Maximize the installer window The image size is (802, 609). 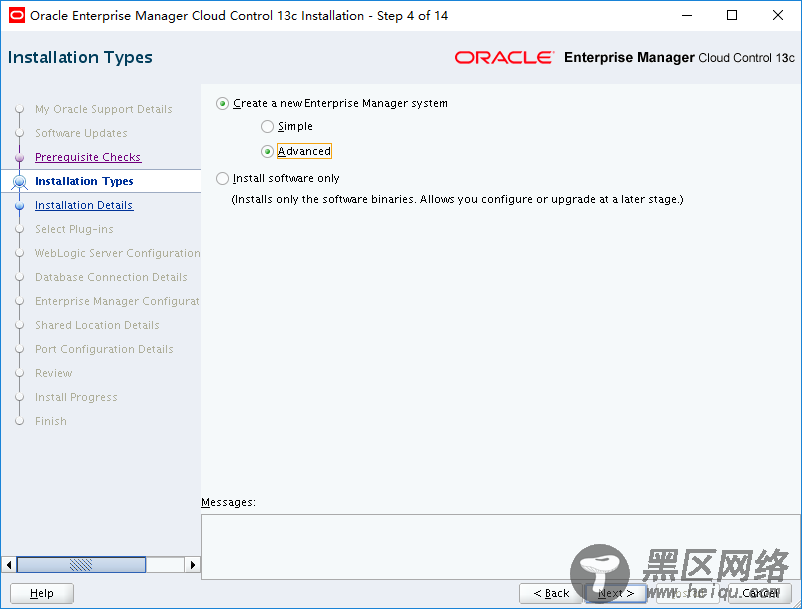click(732, 15)
